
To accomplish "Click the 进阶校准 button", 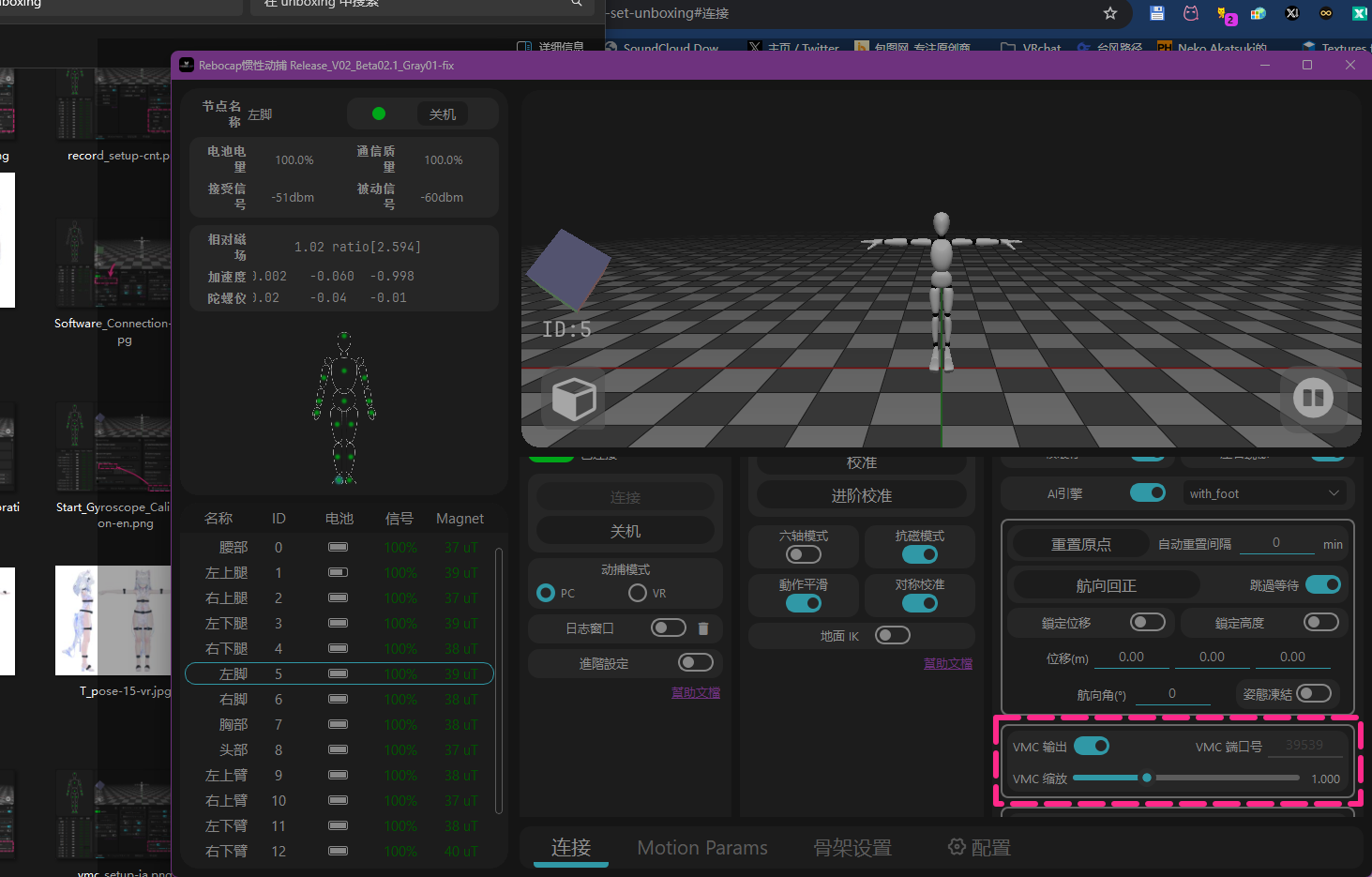I will click(x=862, y=495).
